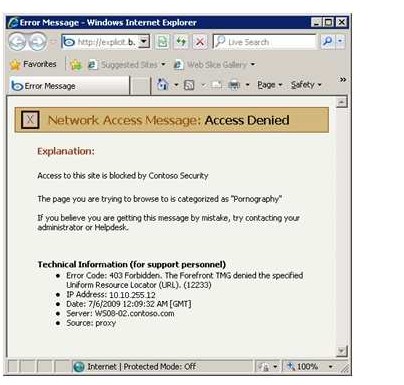This screenshot has width=404, height=385.
Task: Click the Internet Explorer title bar icon
Action: (x=13, y=22)
